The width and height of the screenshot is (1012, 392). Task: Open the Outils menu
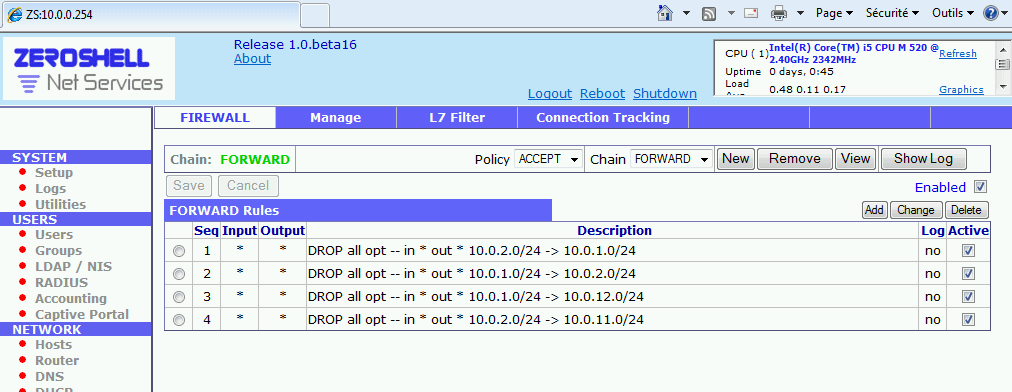coord(953,13)
